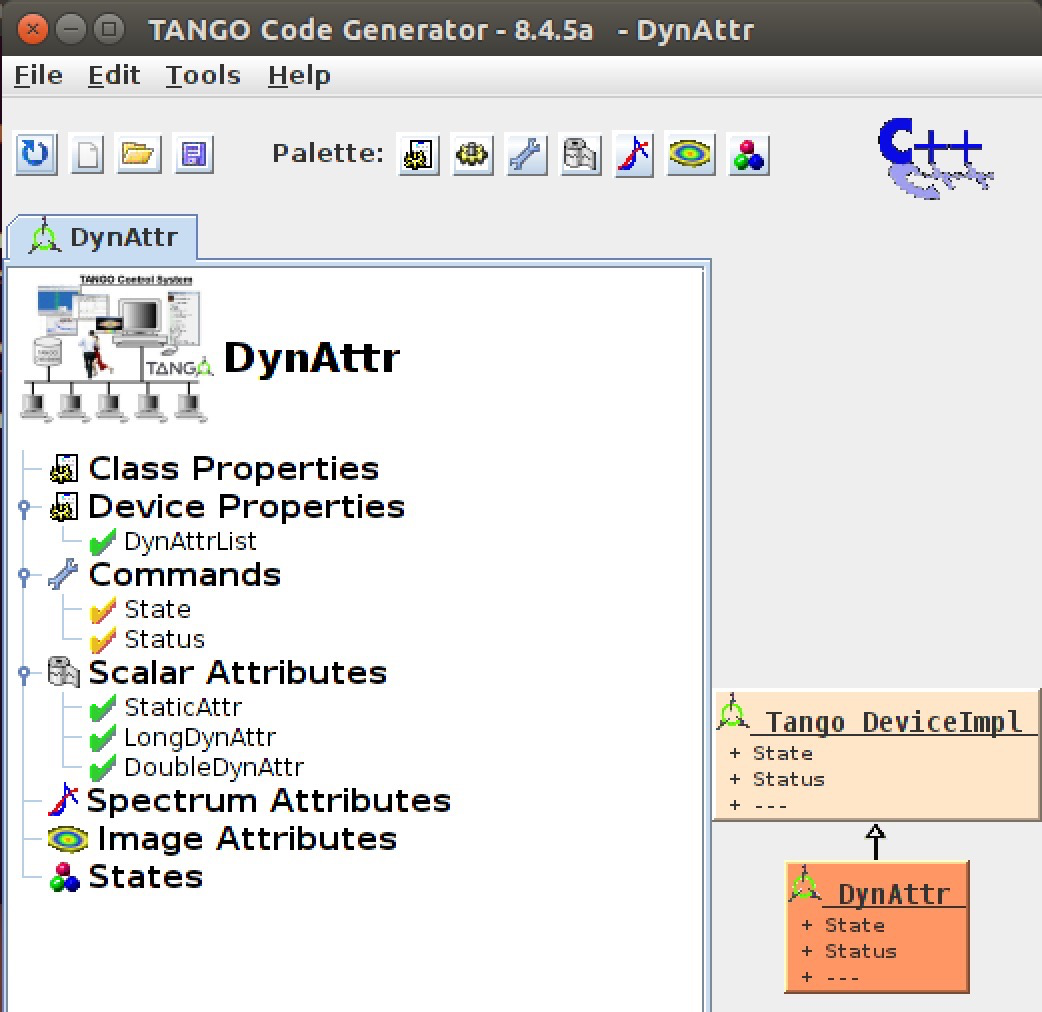Click the Device Properties label in the tree
This screenshot has height=1012, width=1042.
click(247, 507)
